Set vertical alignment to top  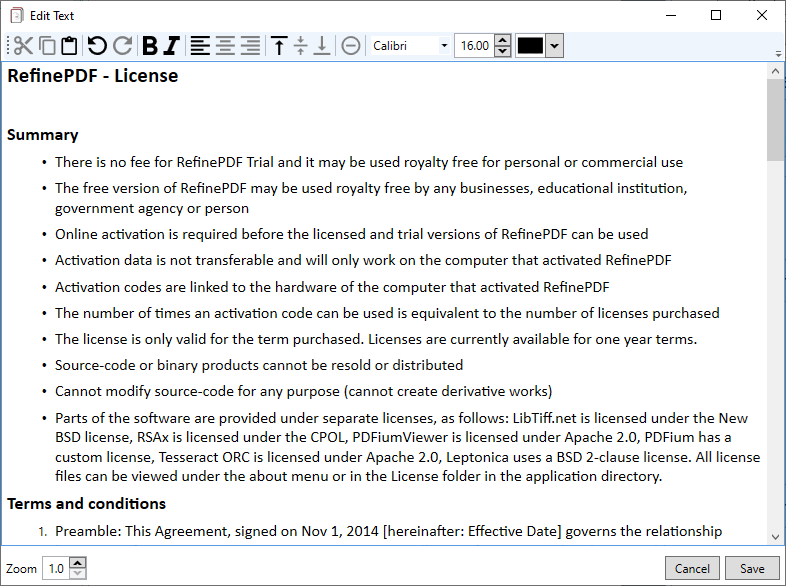coord(279,46)
